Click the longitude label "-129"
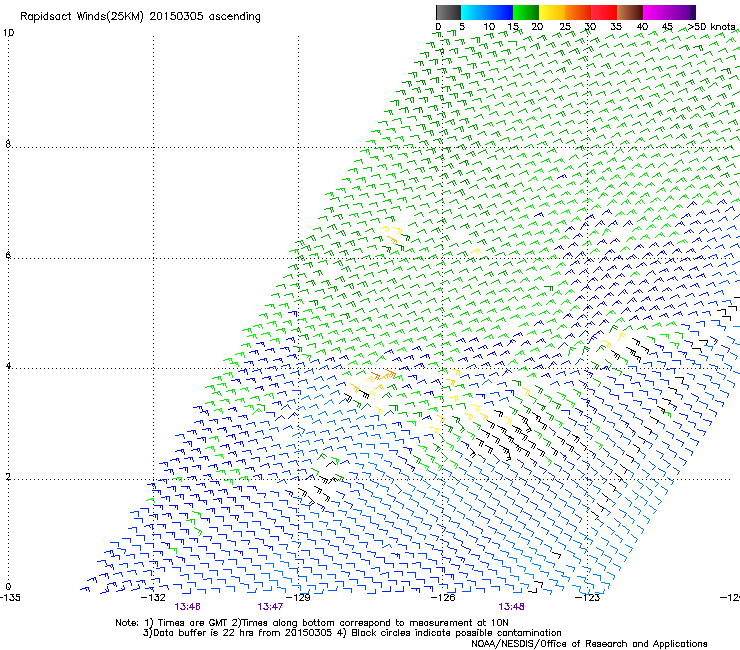Viewport: 740px width, 650px height. [x=298, y=598]
